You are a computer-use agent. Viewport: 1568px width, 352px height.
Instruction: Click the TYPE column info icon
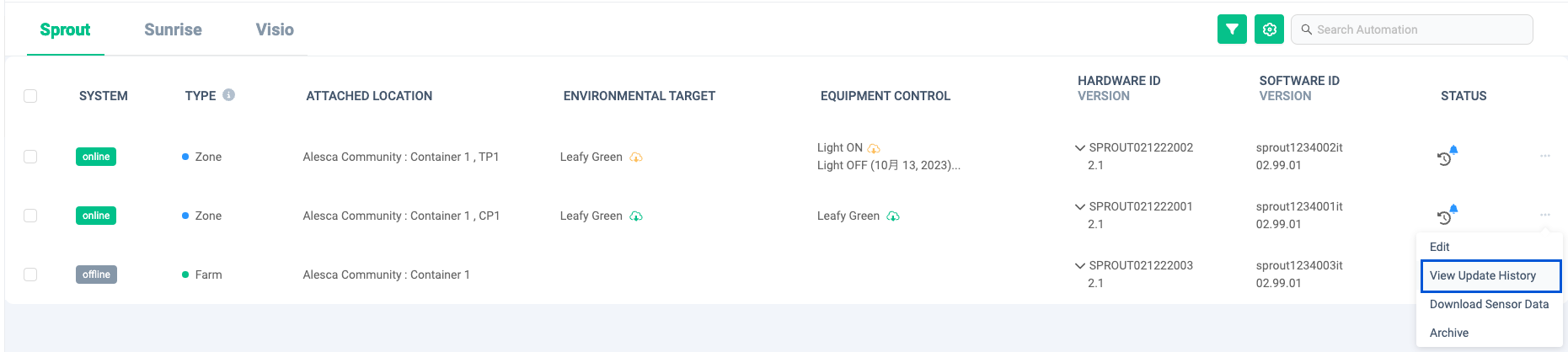(x=229, y=95)
